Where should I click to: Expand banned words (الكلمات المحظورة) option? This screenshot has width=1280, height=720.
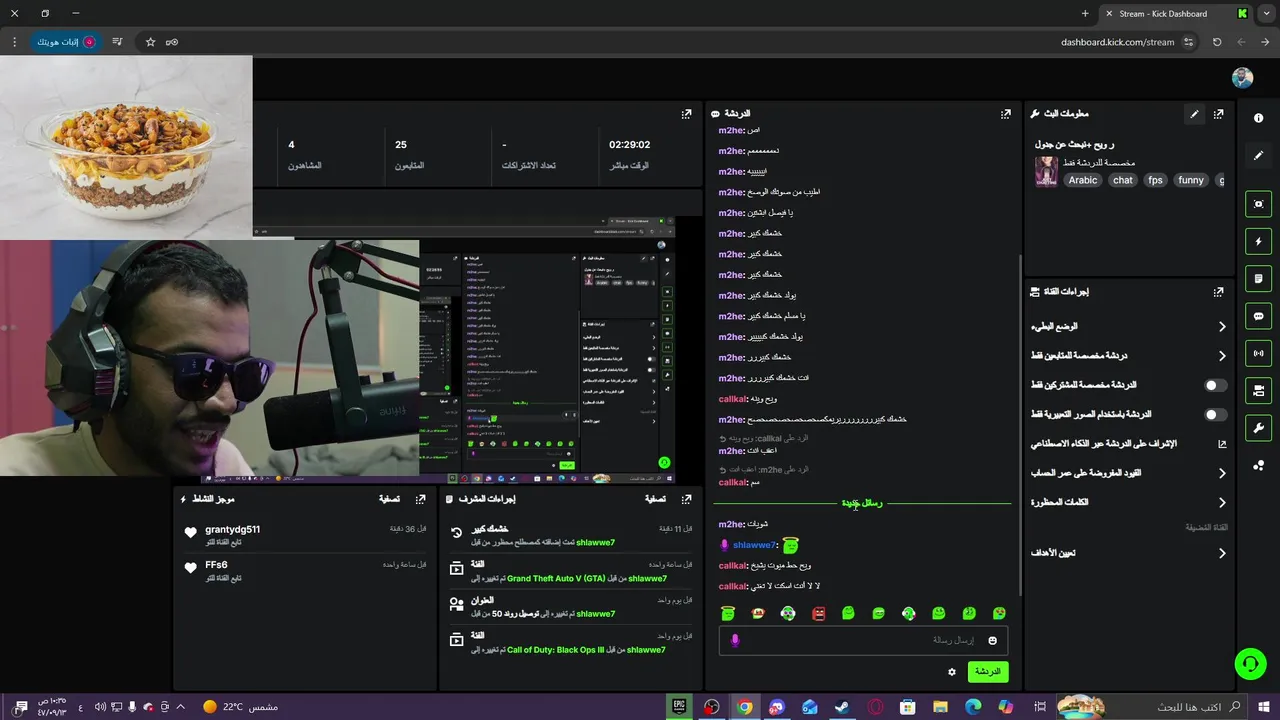[1222, 503]
